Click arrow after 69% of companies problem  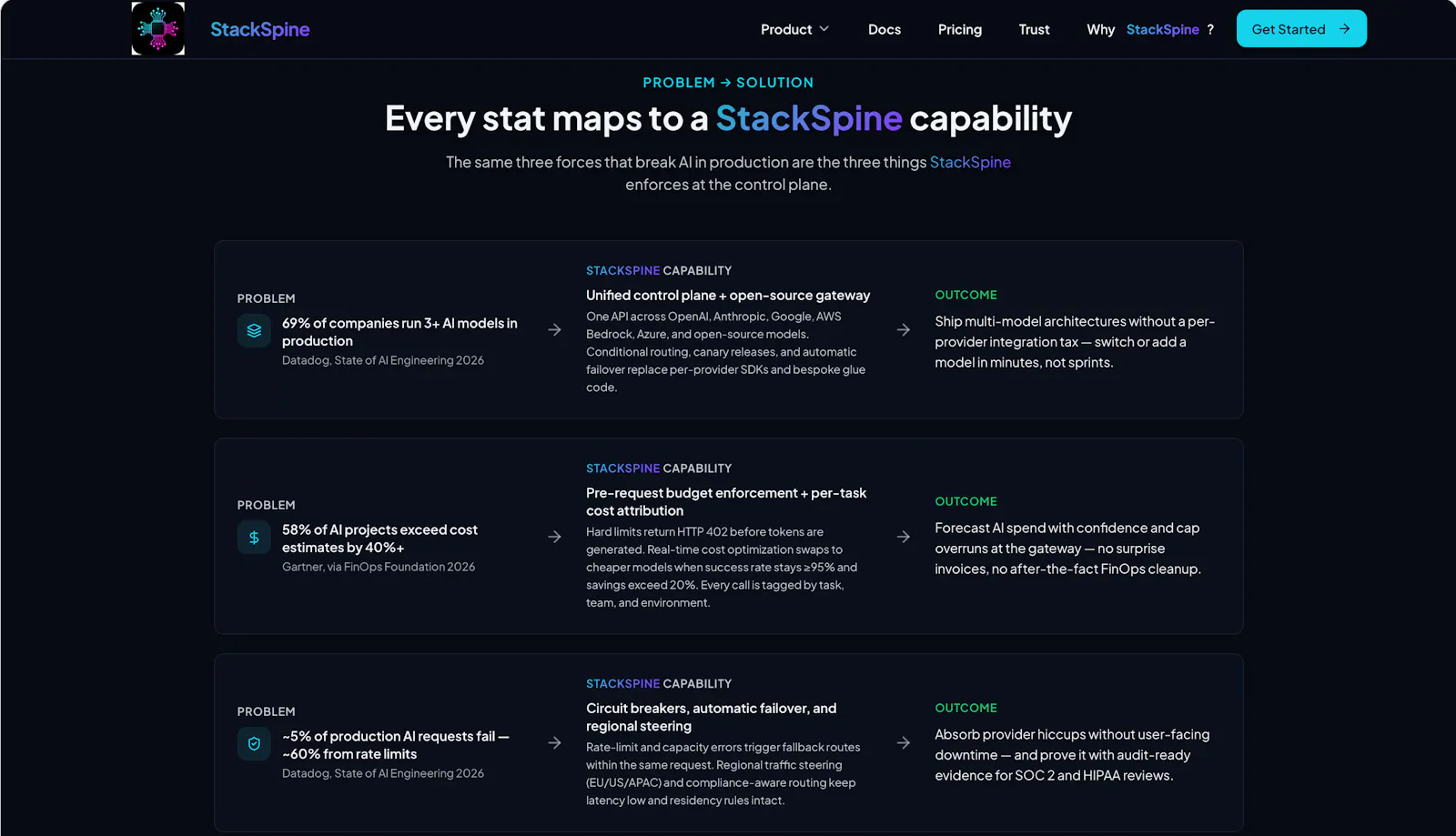coord(554,330)
